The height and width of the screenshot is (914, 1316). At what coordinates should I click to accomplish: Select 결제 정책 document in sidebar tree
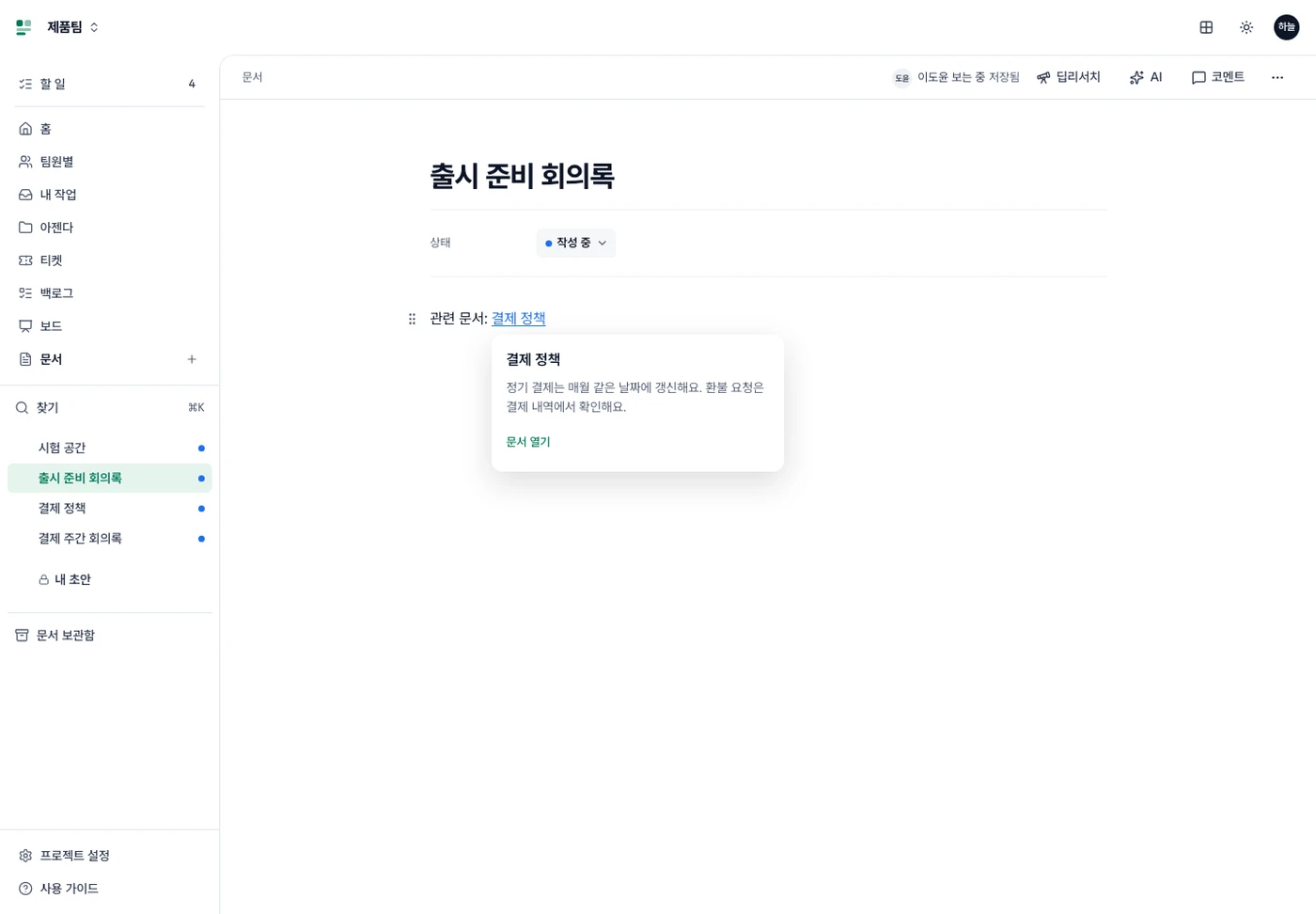(x=110, y=508)
